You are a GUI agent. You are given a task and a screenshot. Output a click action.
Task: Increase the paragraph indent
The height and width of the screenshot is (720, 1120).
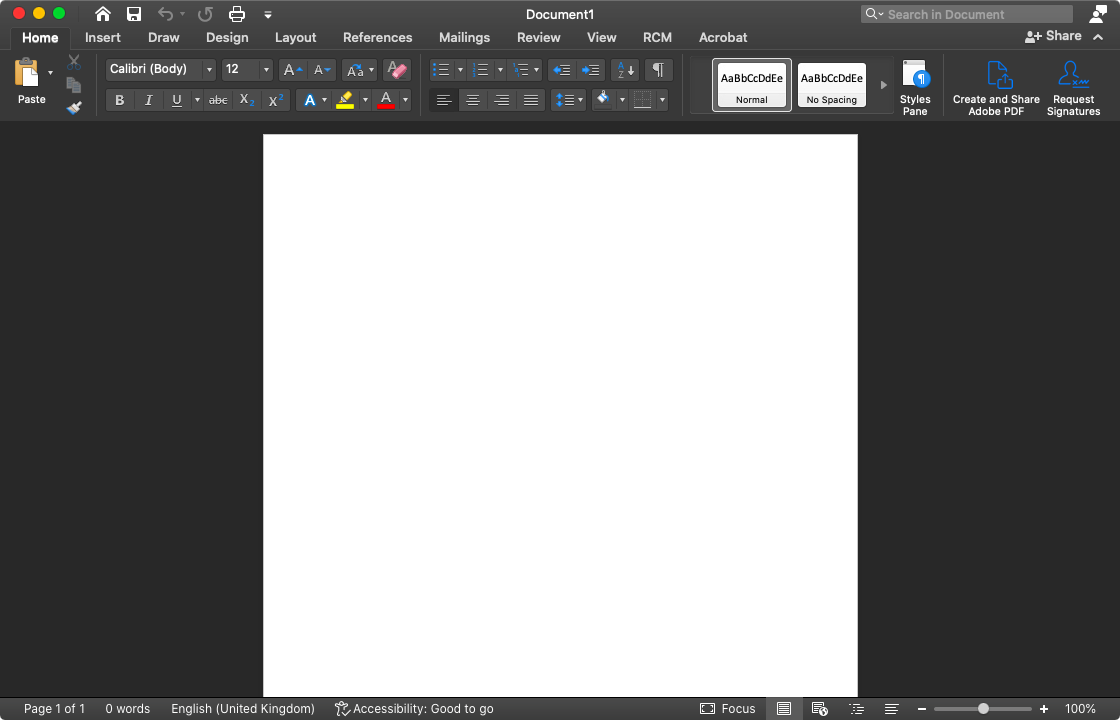[591, 70]
